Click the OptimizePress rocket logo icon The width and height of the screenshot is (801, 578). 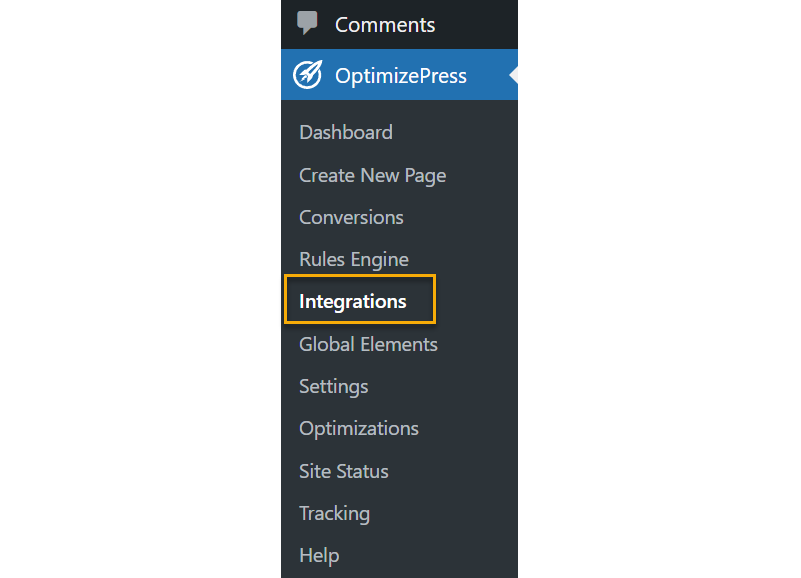pyautogui.click(x=308, y=75)
